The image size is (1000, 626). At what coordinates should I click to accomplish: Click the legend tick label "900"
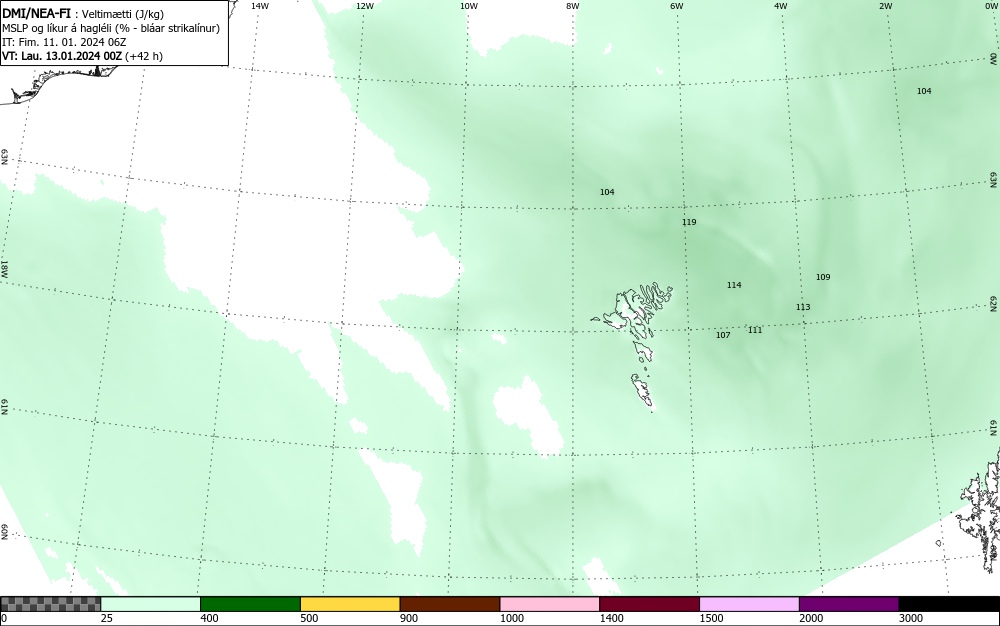click(x=409, y=618)
